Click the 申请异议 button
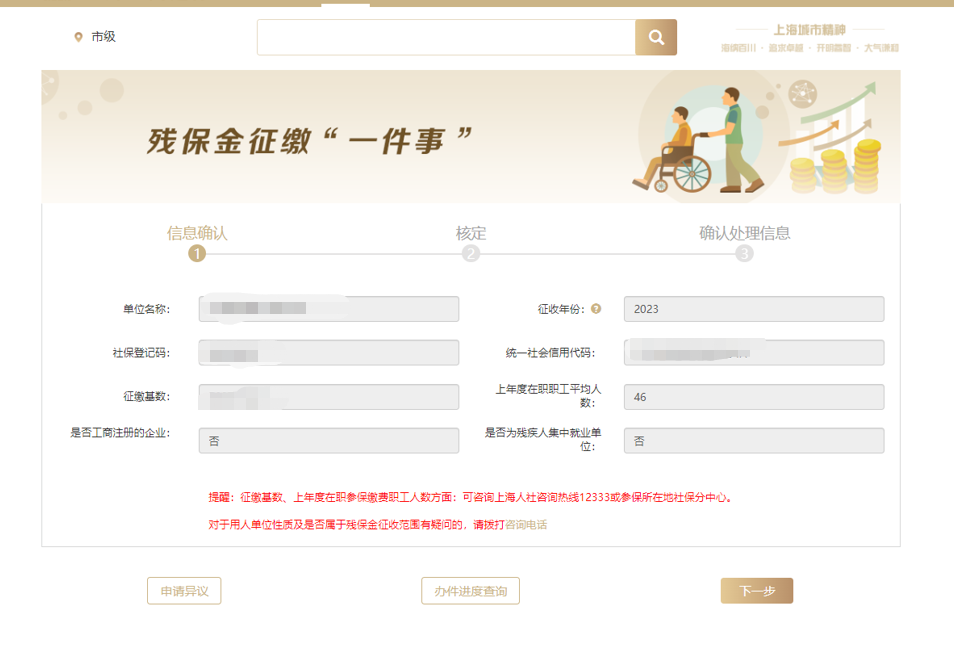 click(x=184, y=591)
